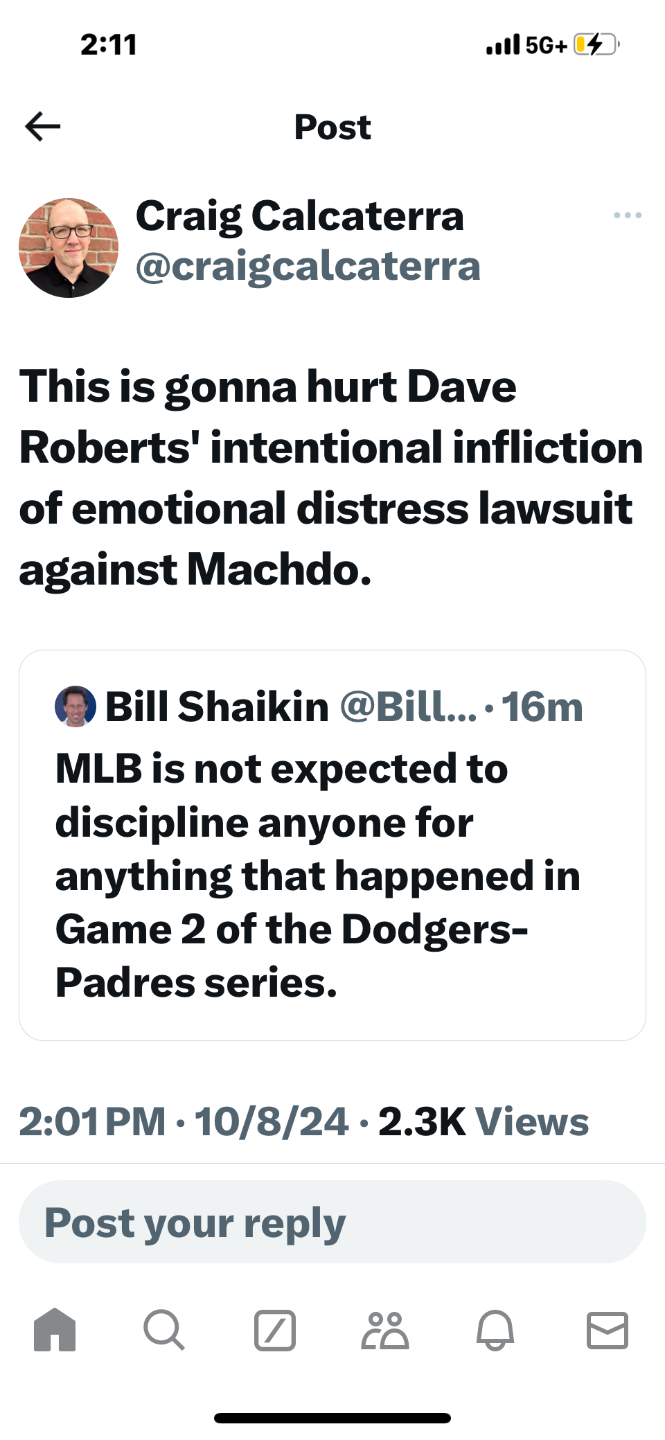
Task: Tap the main post text
Action: click(x=330, y=478)
